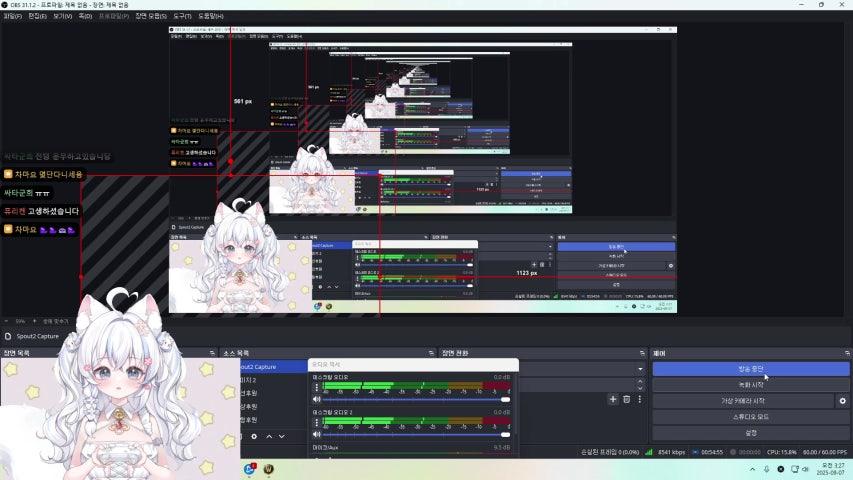Screen dimensions: 853x480
Task: Click the preview zoom-in plus button
Action: point(34,321)
